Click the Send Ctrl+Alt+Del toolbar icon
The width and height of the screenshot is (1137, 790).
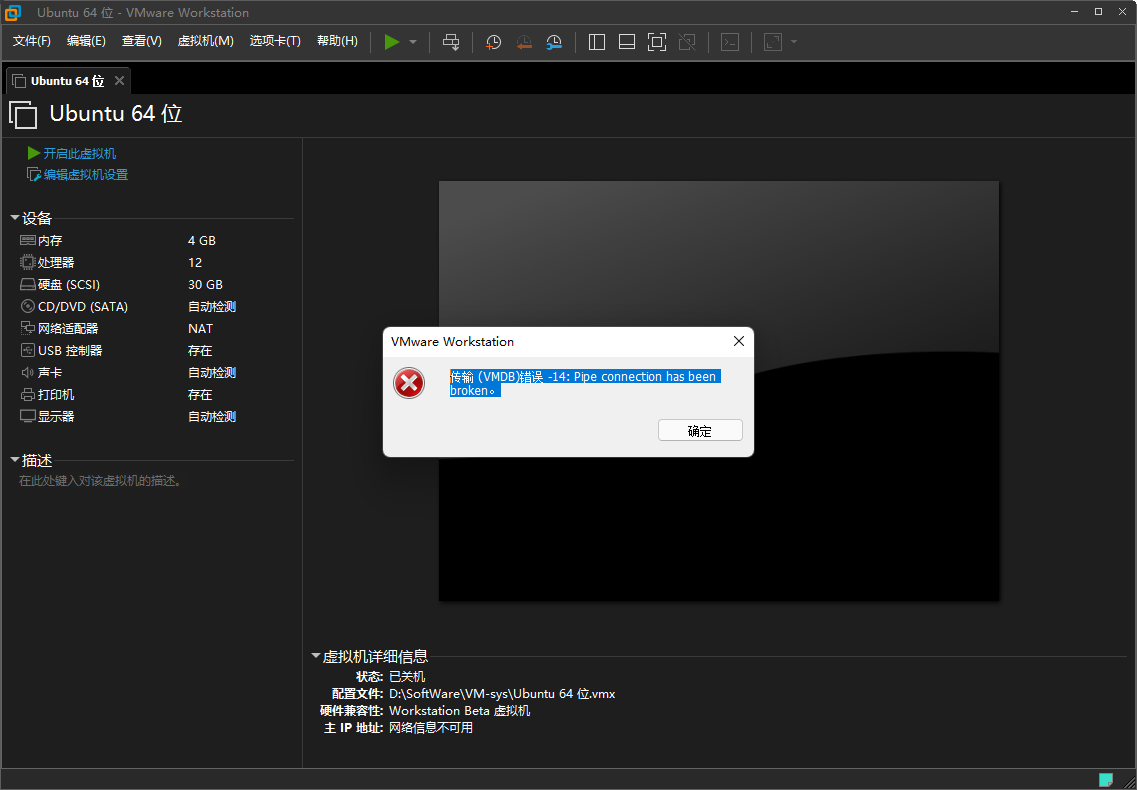pyautogui.click(x=451, y=42)
